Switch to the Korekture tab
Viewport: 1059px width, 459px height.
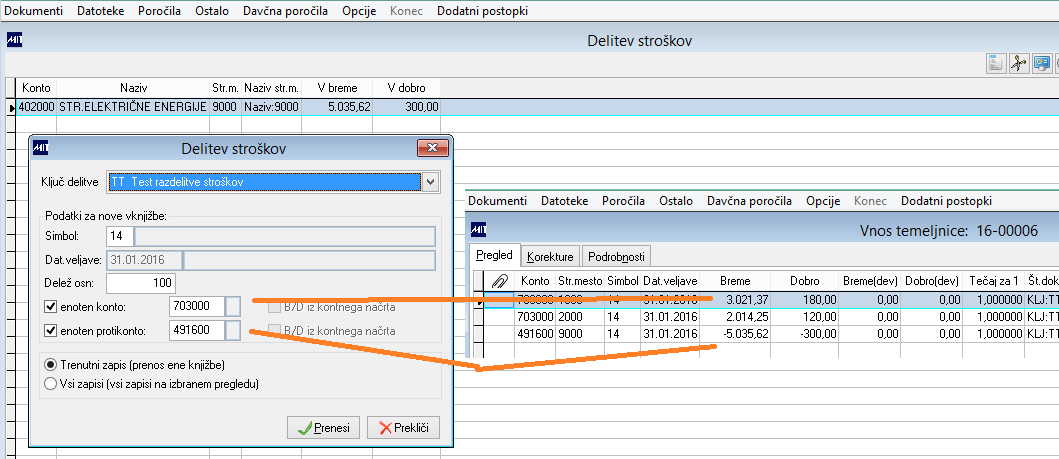550,256
